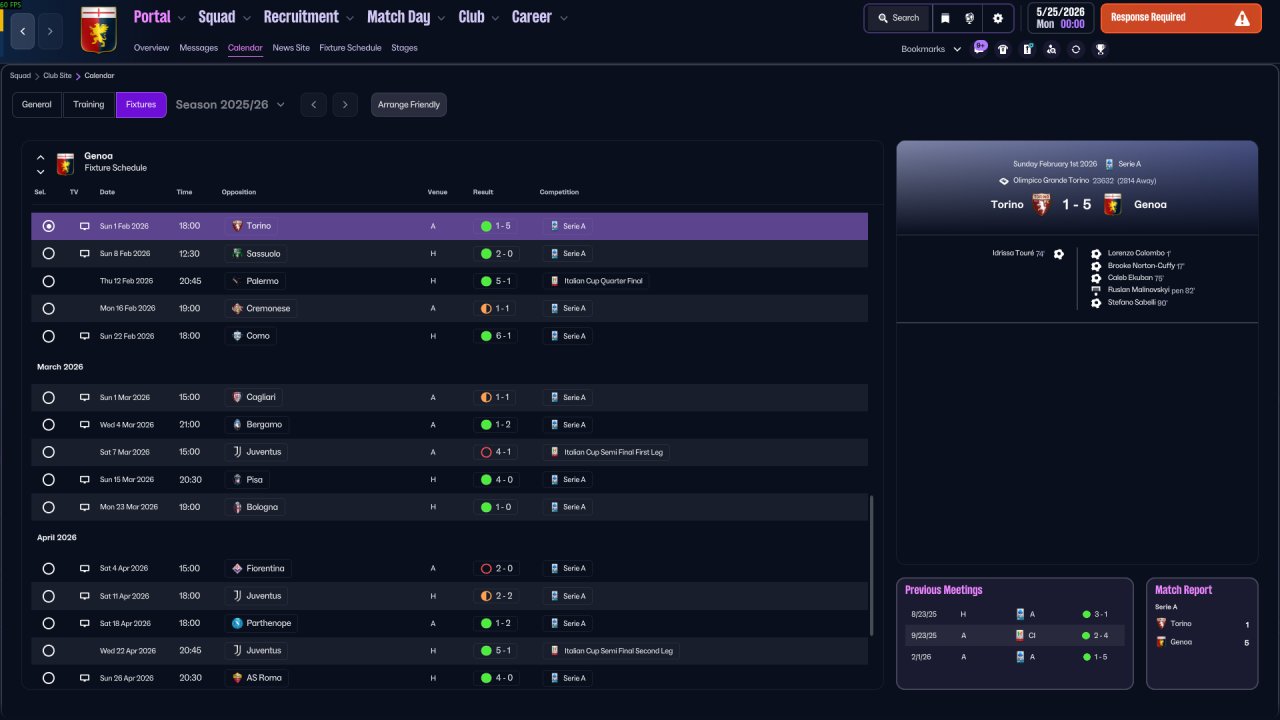Viewport: 1280px width, 720px height.
Task: Select the Training calendar view tab
Action: tap(88, 105)
